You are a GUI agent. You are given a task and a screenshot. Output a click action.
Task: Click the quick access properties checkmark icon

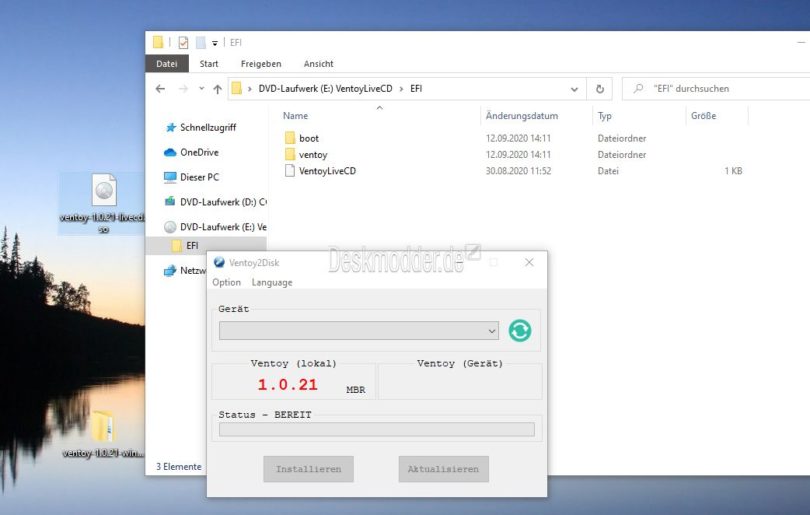coord(183,42)
